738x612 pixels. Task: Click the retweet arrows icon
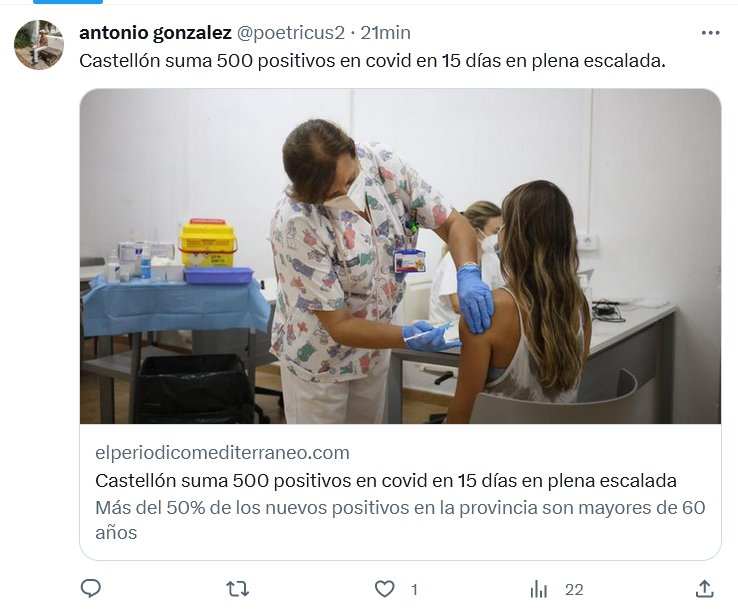[238, 589]
